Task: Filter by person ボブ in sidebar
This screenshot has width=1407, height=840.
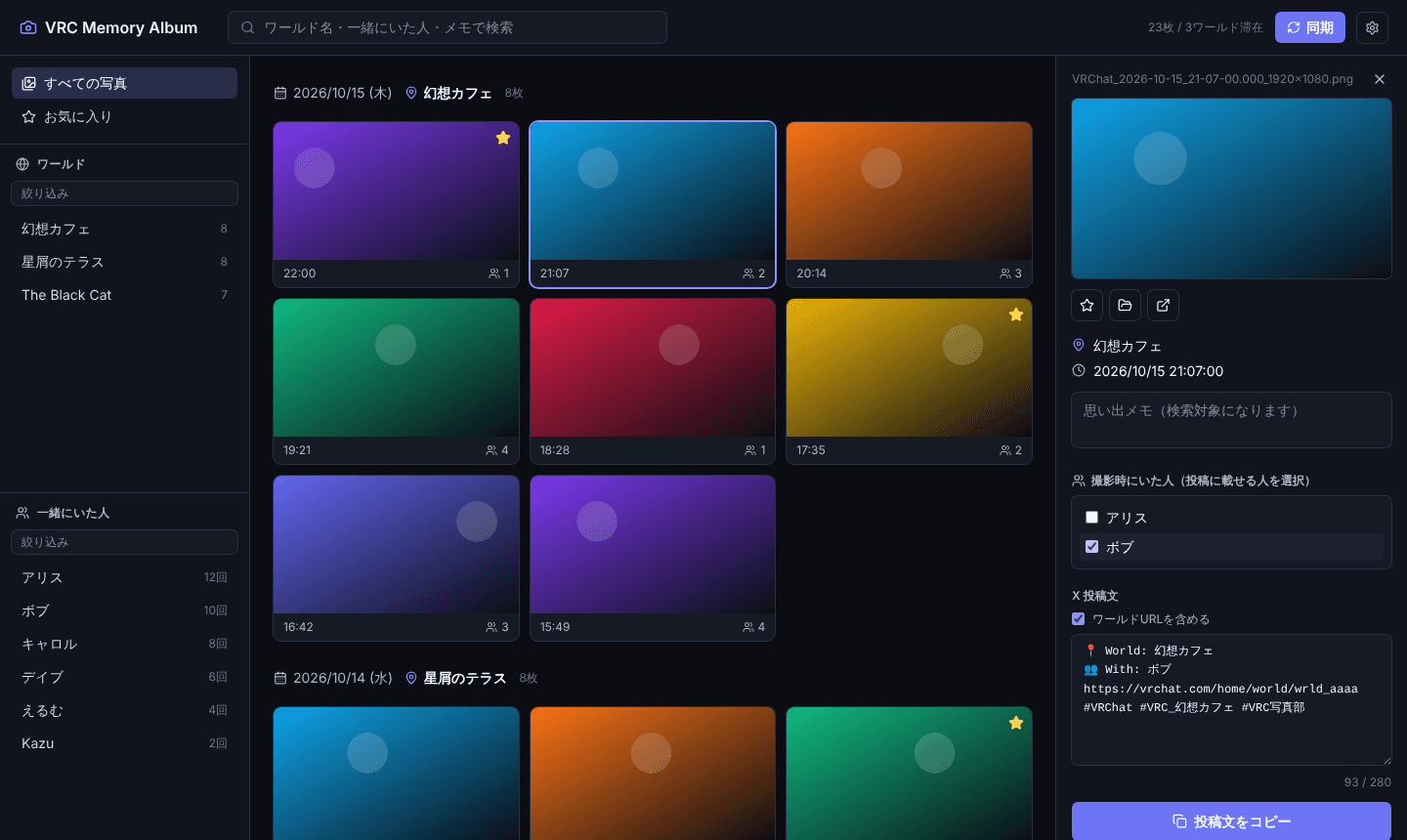Action: [x=124, y=610]
